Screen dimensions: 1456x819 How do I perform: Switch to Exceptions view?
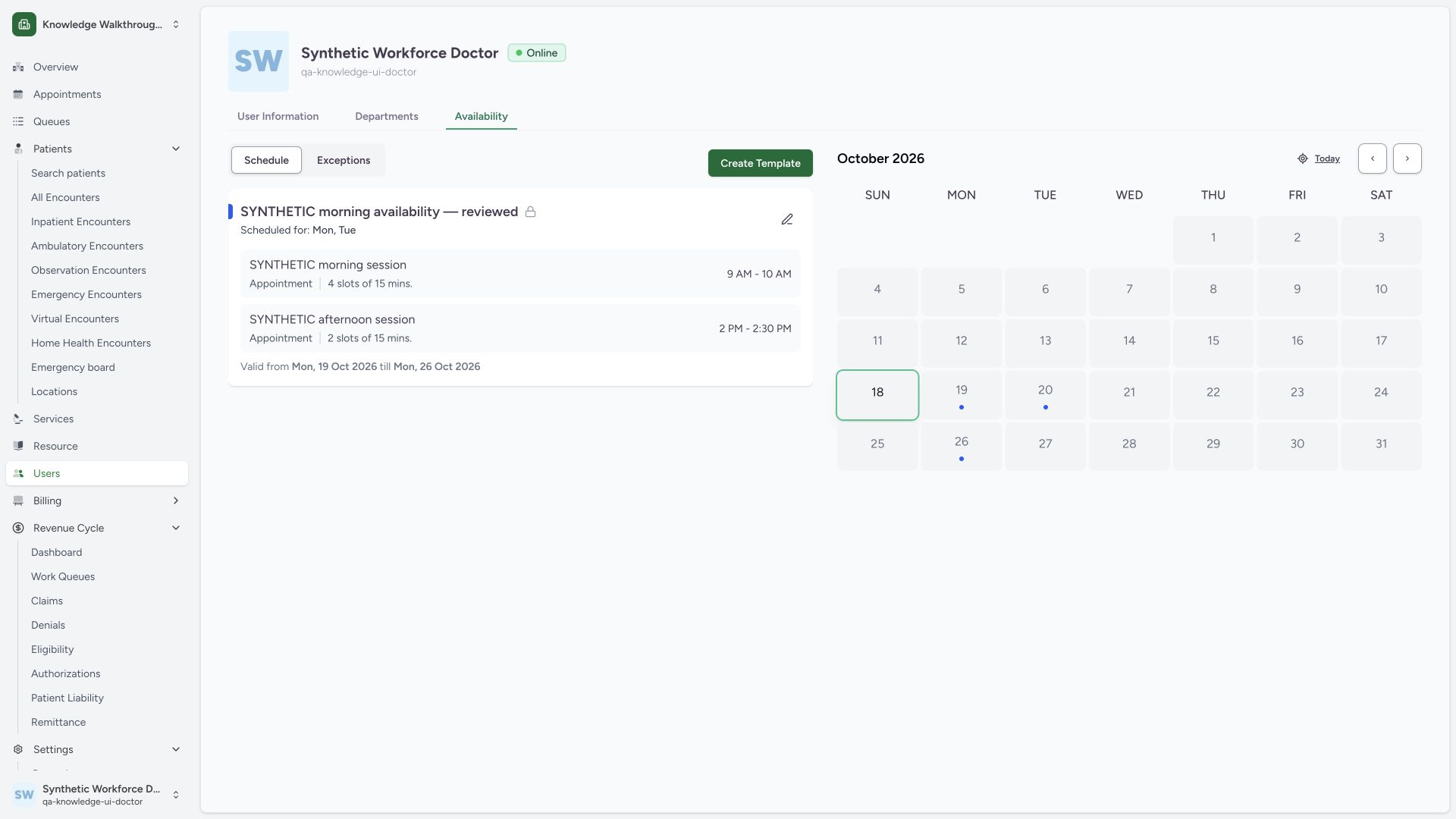click(x=344, y=160)
